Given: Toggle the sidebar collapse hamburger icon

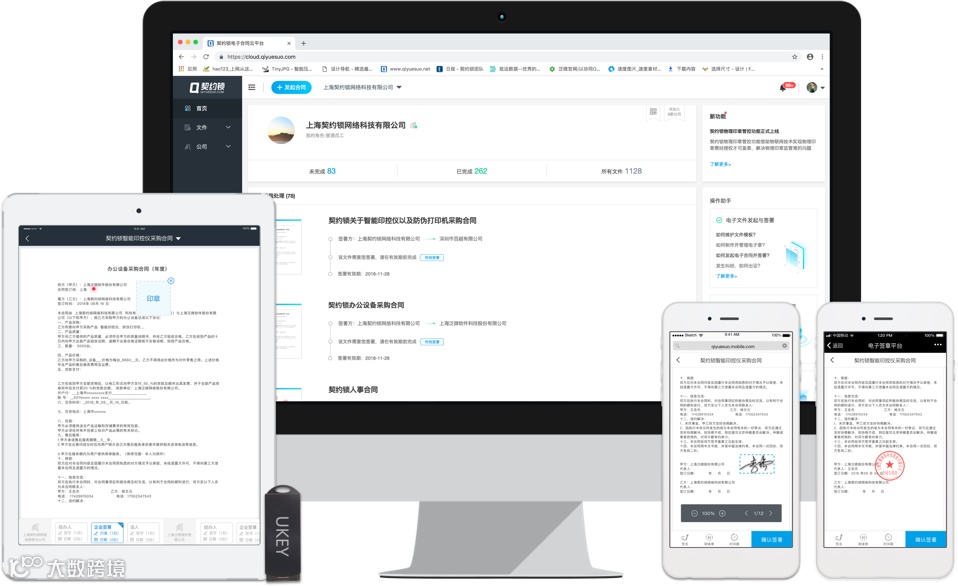Looking at the screenshot, I should point(252,87).
